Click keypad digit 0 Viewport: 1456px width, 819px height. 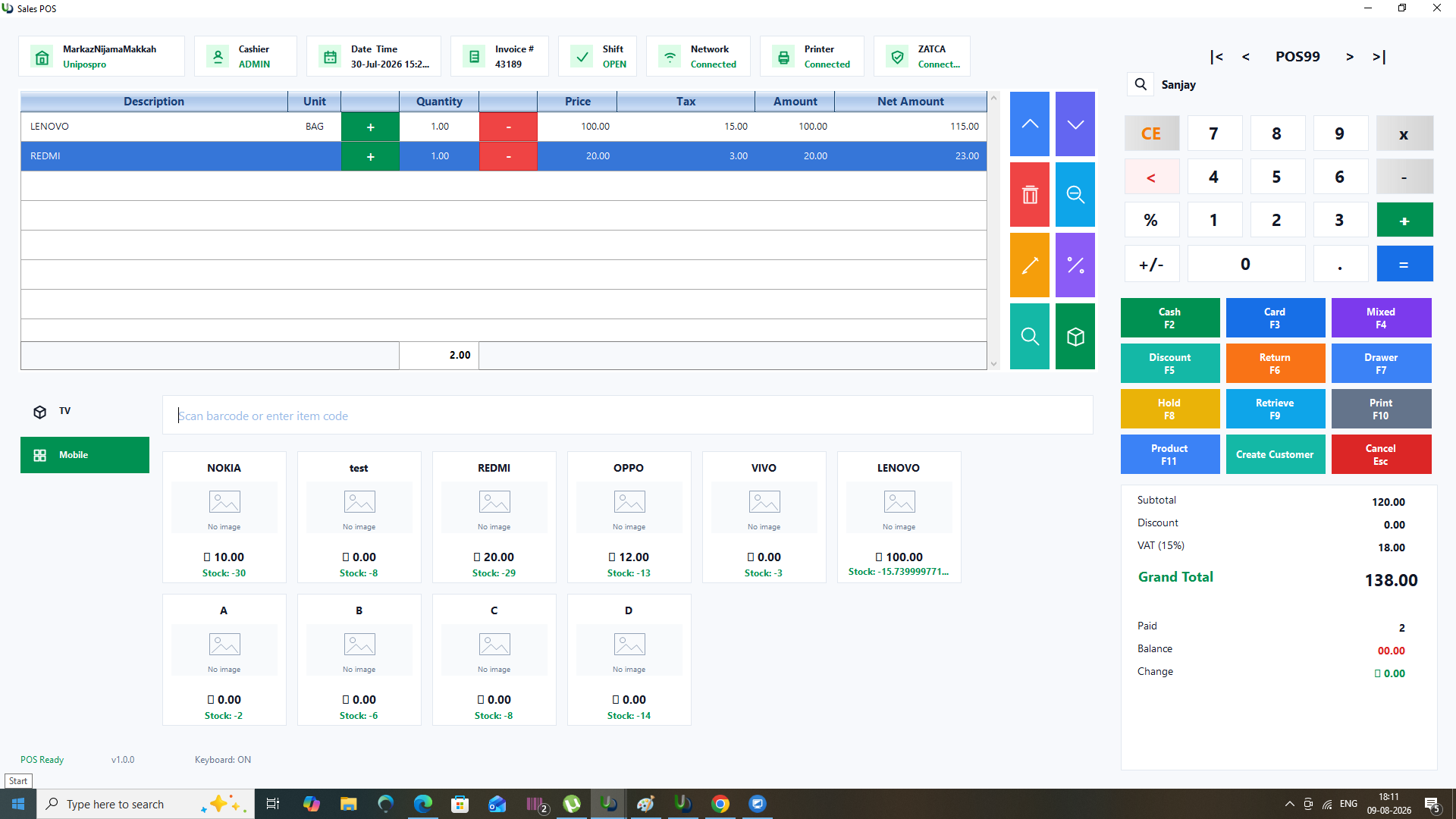click(x=1246, y=264)
